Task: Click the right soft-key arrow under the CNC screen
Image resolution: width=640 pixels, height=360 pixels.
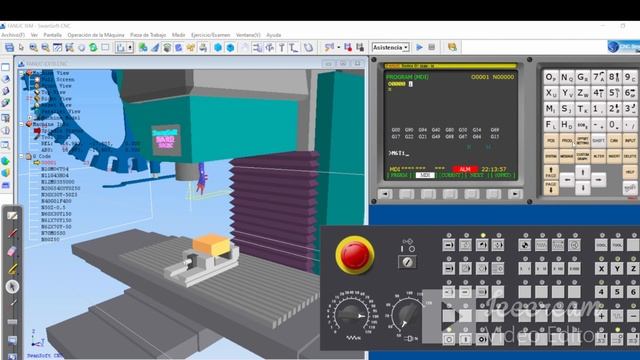Action: point(515,194)
